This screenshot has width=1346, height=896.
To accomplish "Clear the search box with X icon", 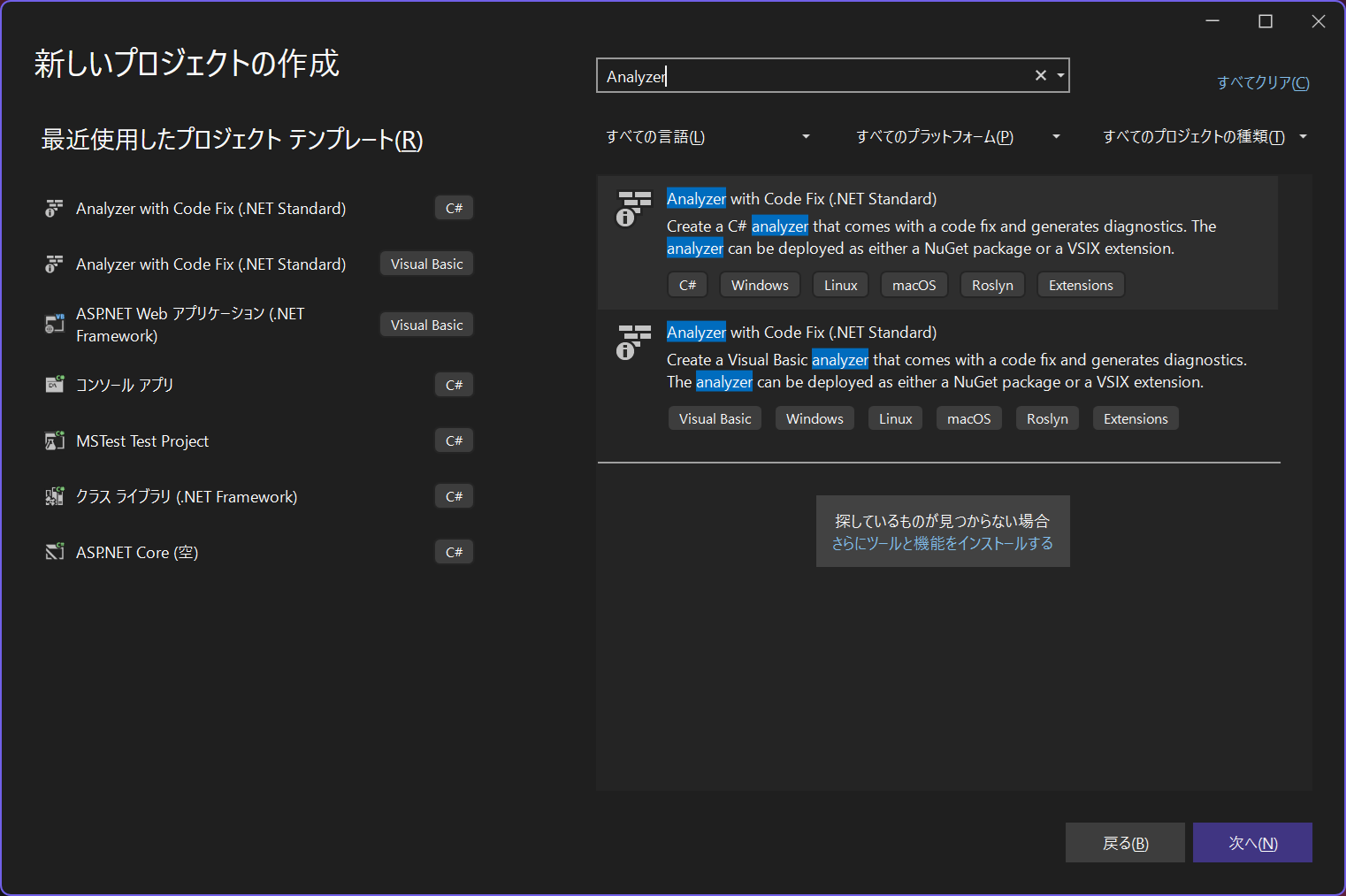I will click(x=1041, y=75).
